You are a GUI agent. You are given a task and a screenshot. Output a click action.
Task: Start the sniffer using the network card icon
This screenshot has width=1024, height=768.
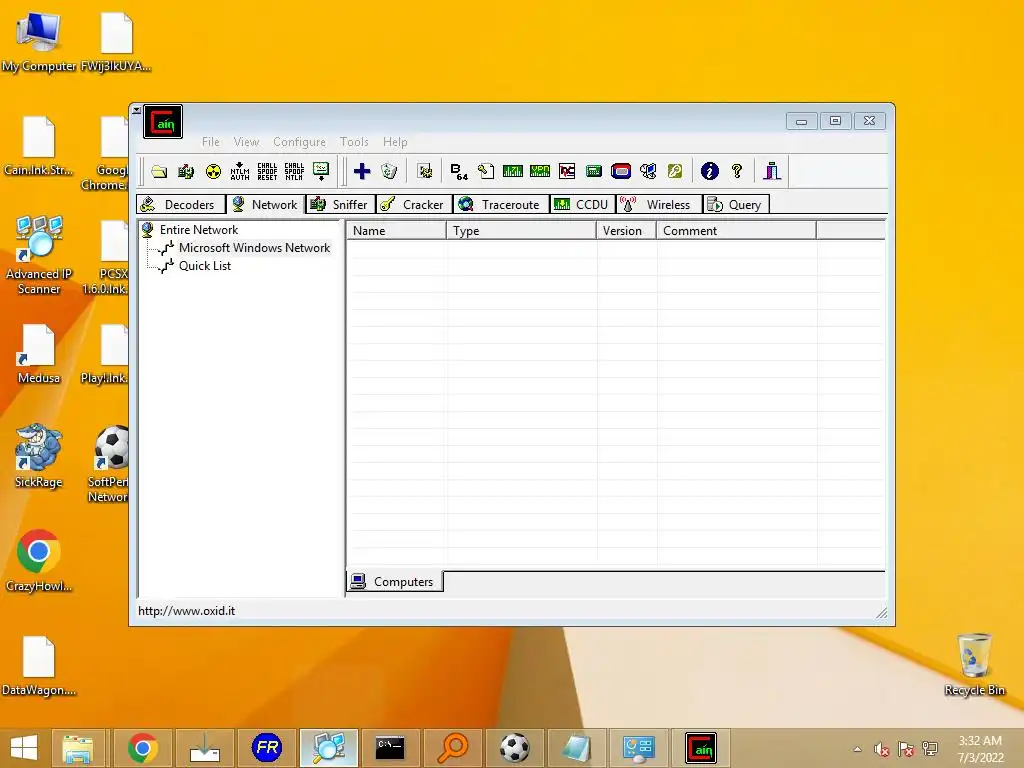(186, 171)
